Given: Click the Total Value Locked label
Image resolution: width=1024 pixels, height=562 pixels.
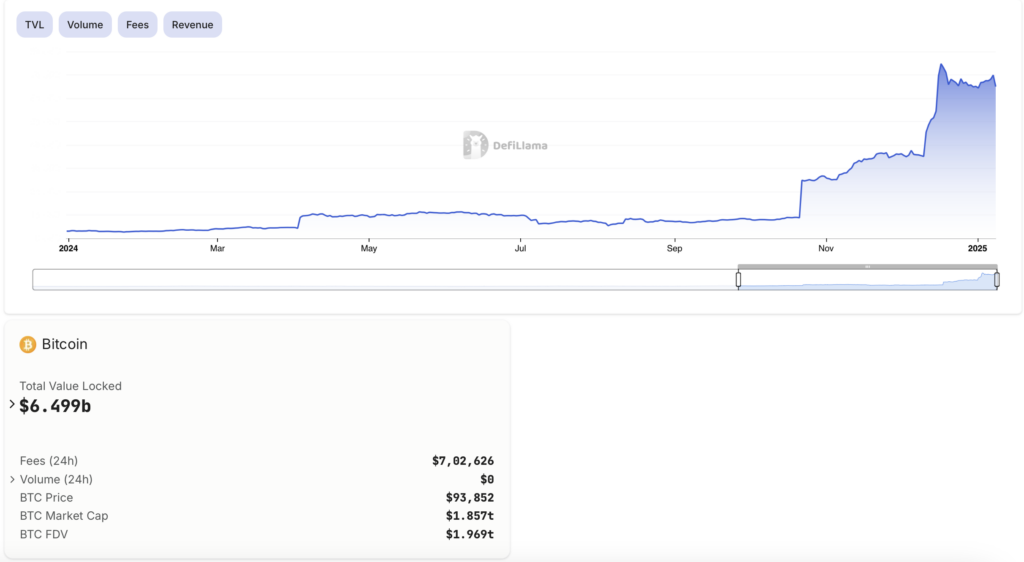Looking at the screenshot, I should pos(71,386).
